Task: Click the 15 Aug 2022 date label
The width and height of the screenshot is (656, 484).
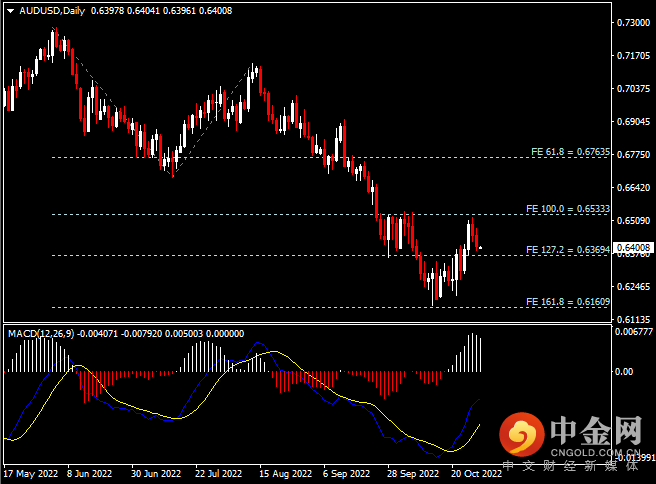Action: click(285, 474)
